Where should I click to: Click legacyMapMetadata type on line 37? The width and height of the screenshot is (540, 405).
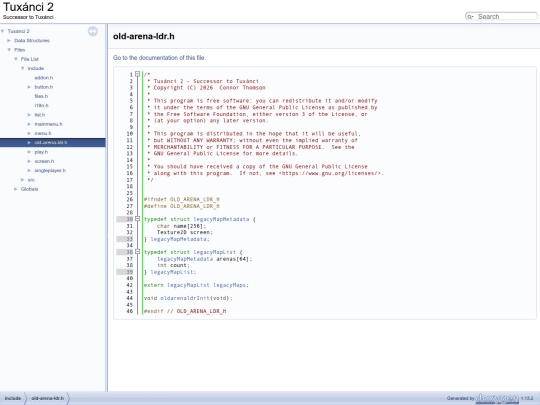(x=185, y=259)
